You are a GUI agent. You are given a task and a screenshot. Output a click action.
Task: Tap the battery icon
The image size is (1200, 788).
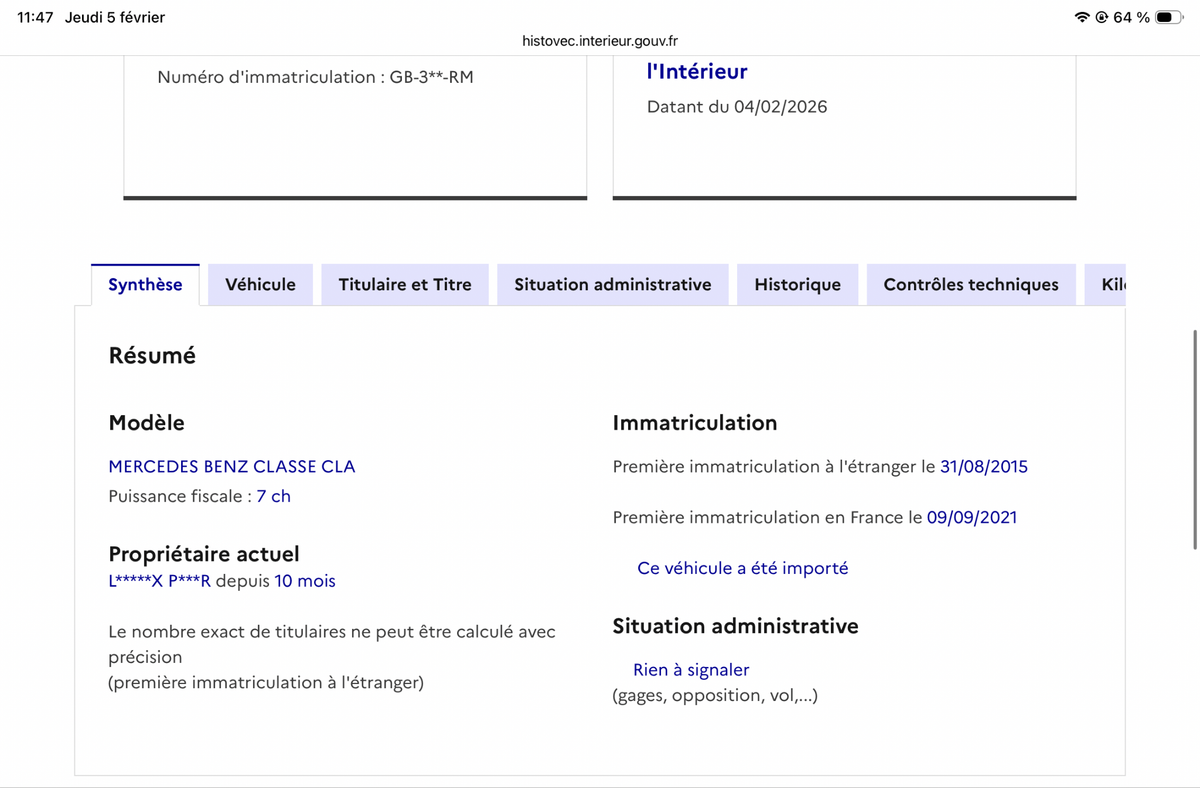click(1168, 17)
